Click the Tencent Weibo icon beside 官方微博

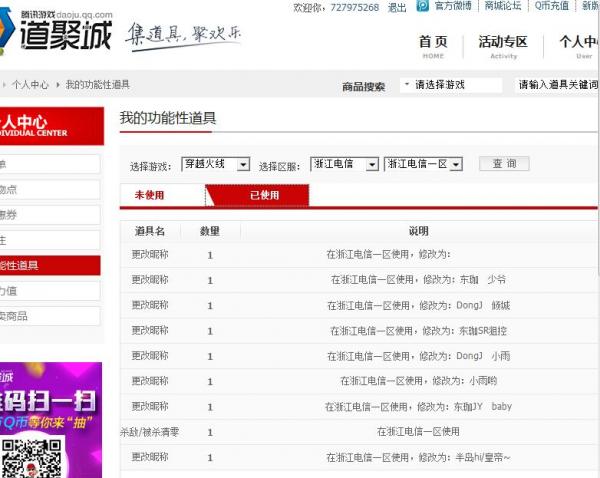click(x=422, y=6)
